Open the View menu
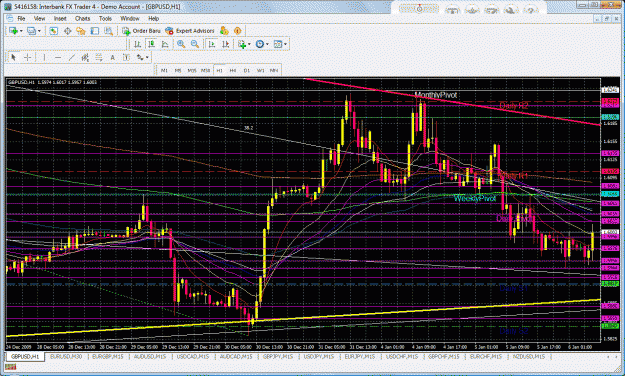 (39, 19)
